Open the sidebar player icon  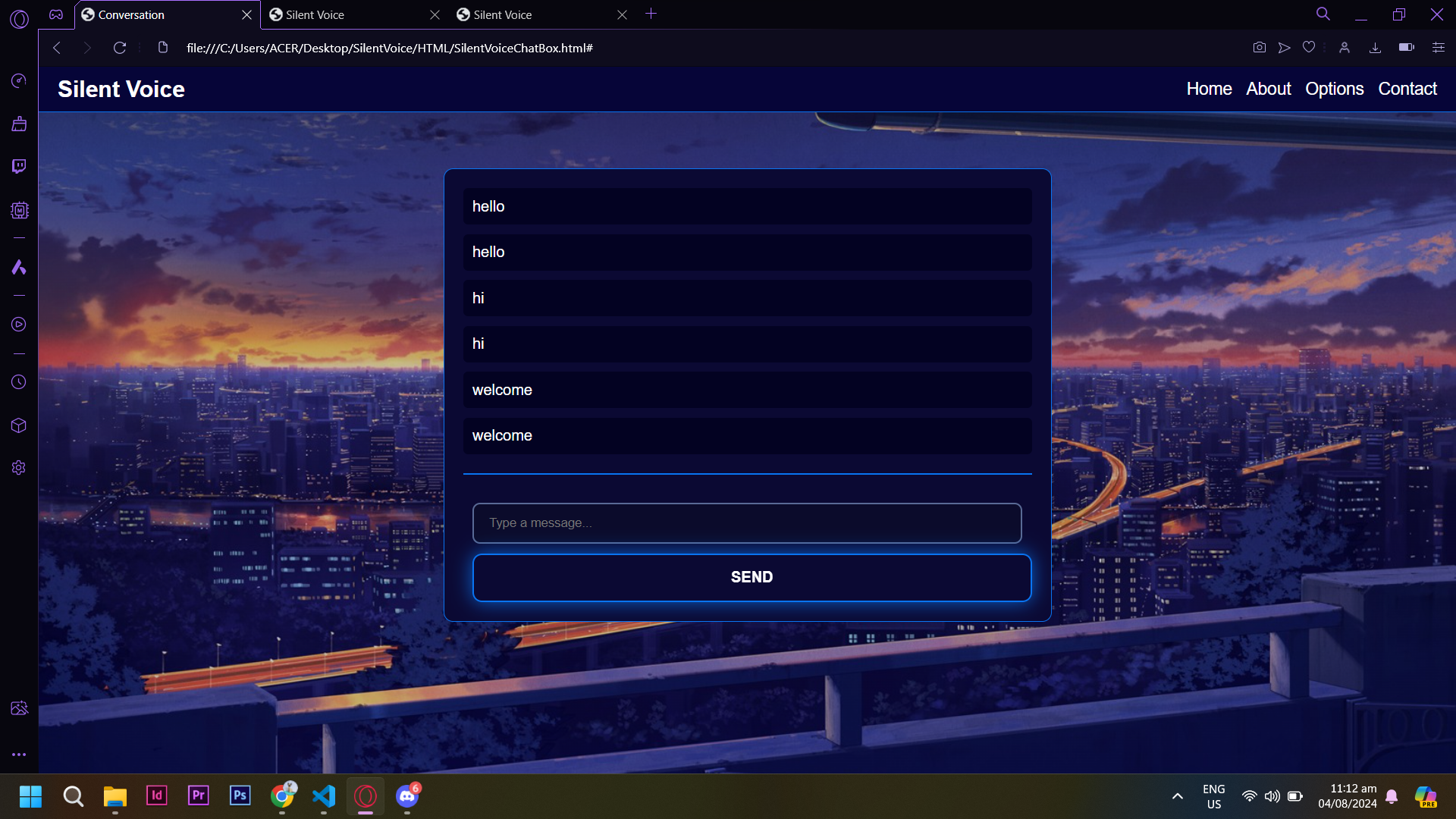[19, 325]
